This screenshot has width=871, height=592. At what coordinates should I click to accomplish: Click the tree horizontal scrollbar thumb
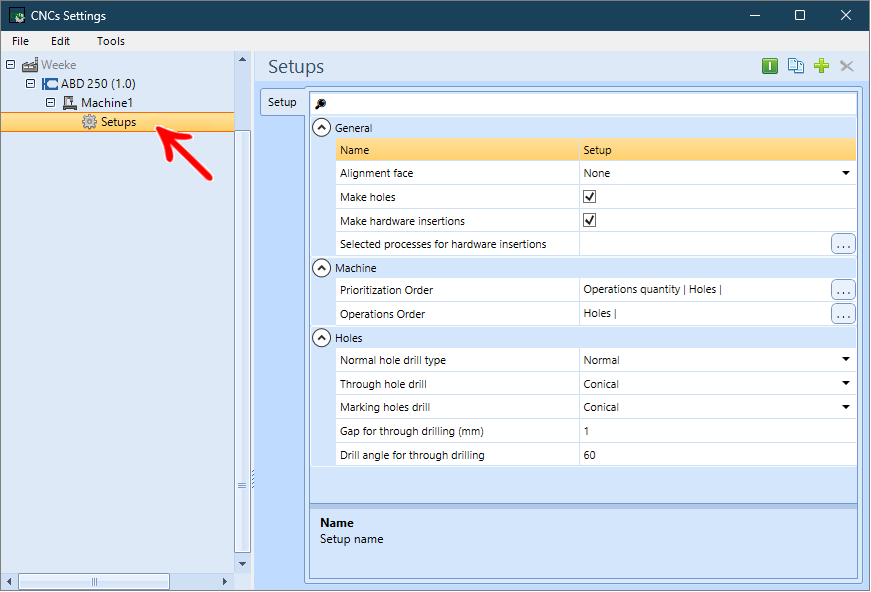[94, 581]
